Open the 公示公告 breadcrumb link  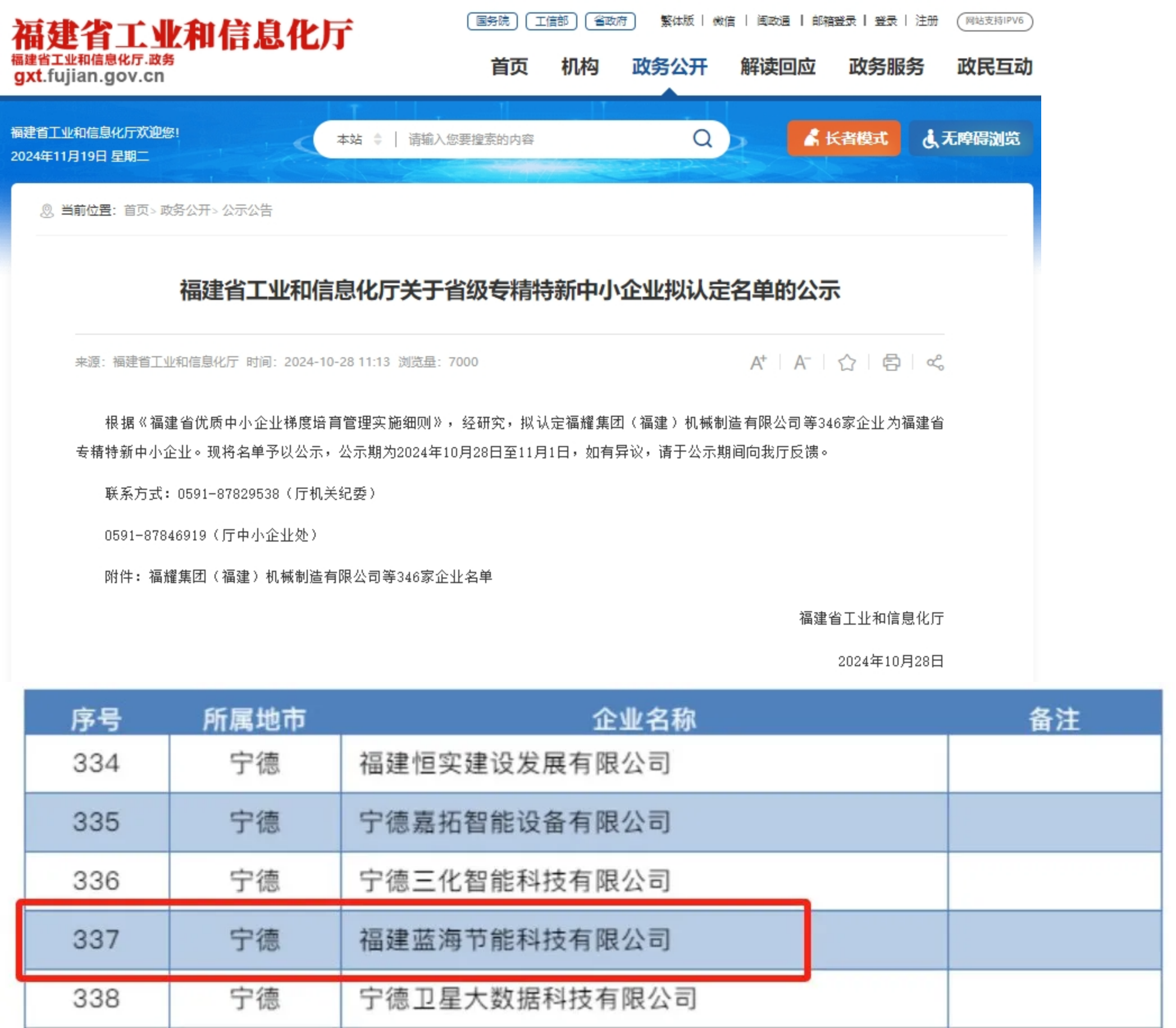click(247, 211)
